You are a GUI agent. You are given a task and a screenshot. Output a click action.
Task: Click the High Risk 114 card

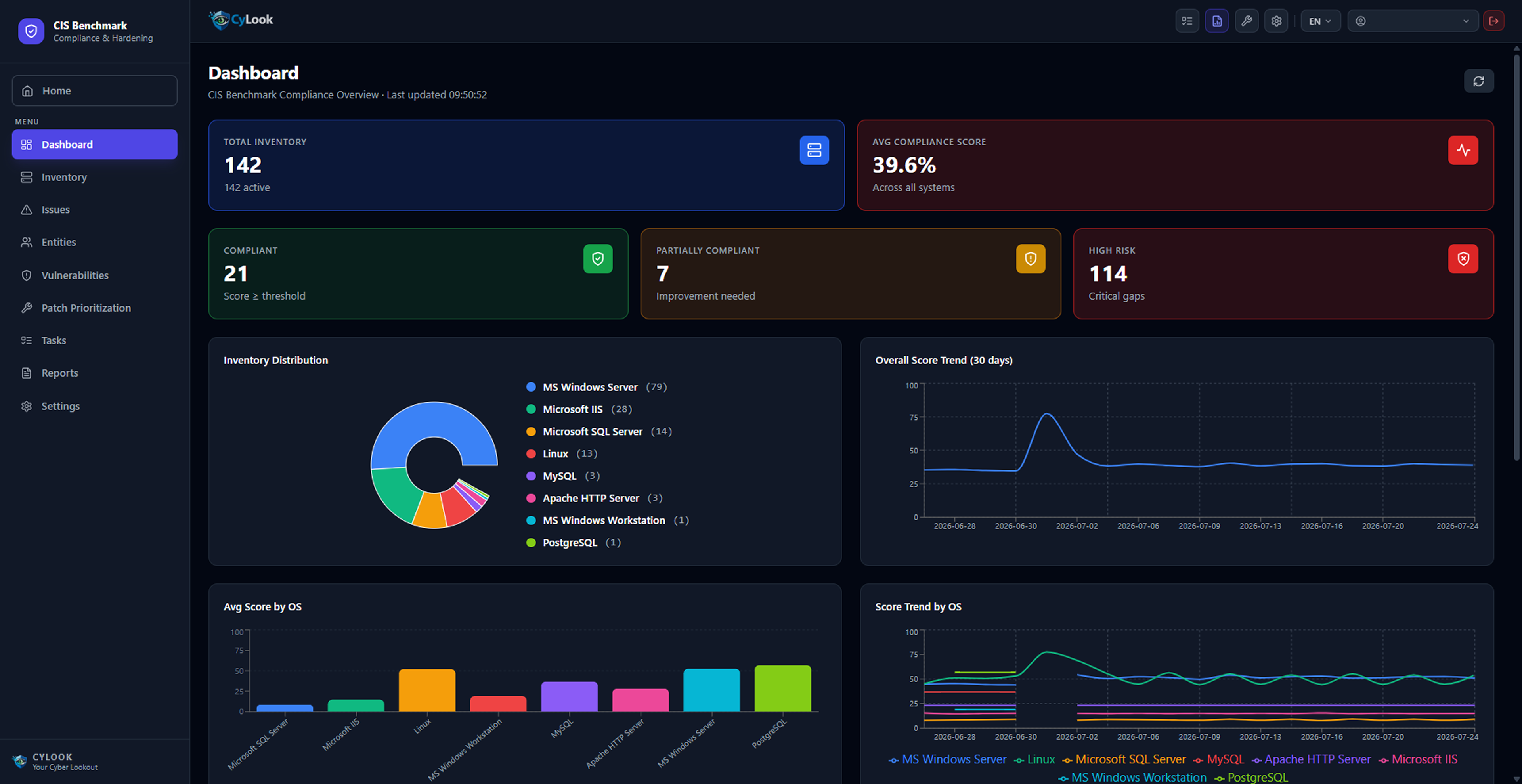point(1283,274)
